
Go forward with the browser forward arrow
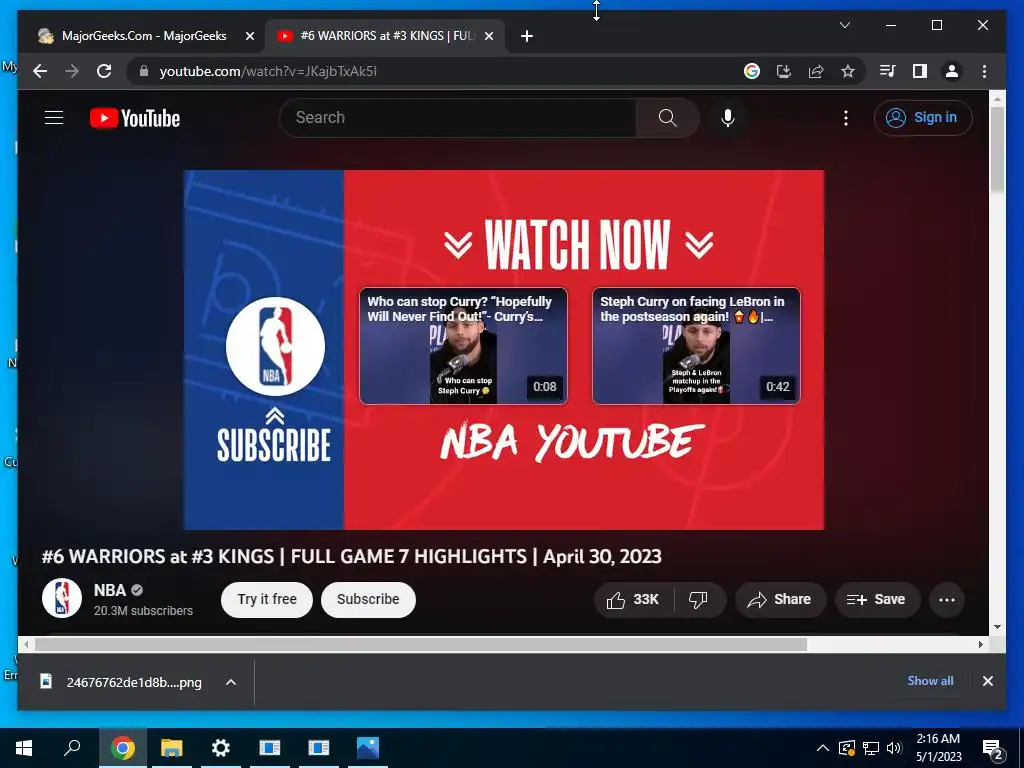click(x=72, y=71)
